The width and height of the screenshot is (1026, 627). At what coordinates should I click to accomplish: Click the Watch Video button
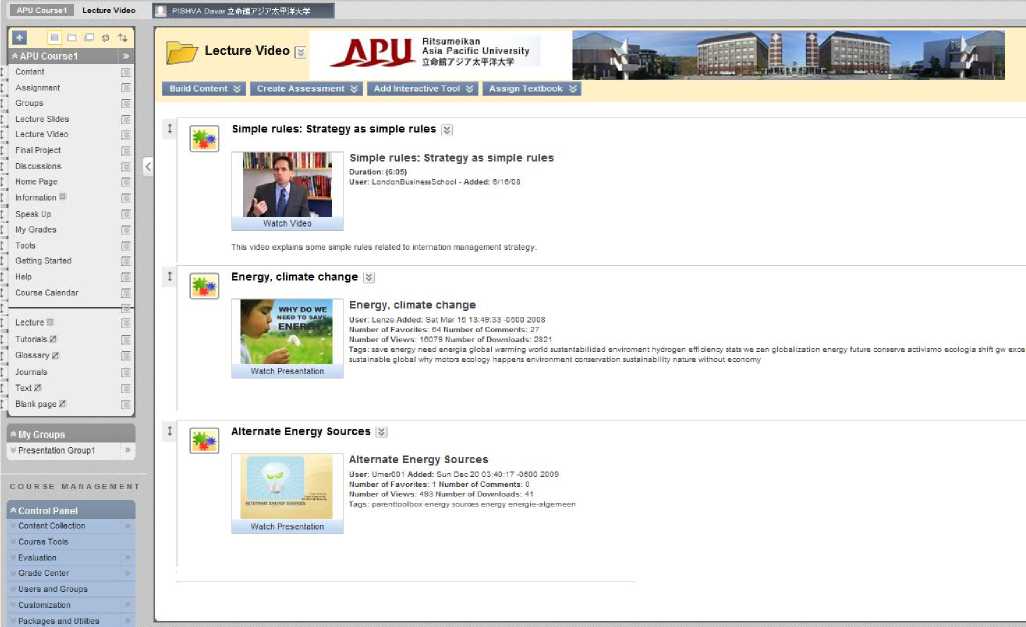coord(287,223)
